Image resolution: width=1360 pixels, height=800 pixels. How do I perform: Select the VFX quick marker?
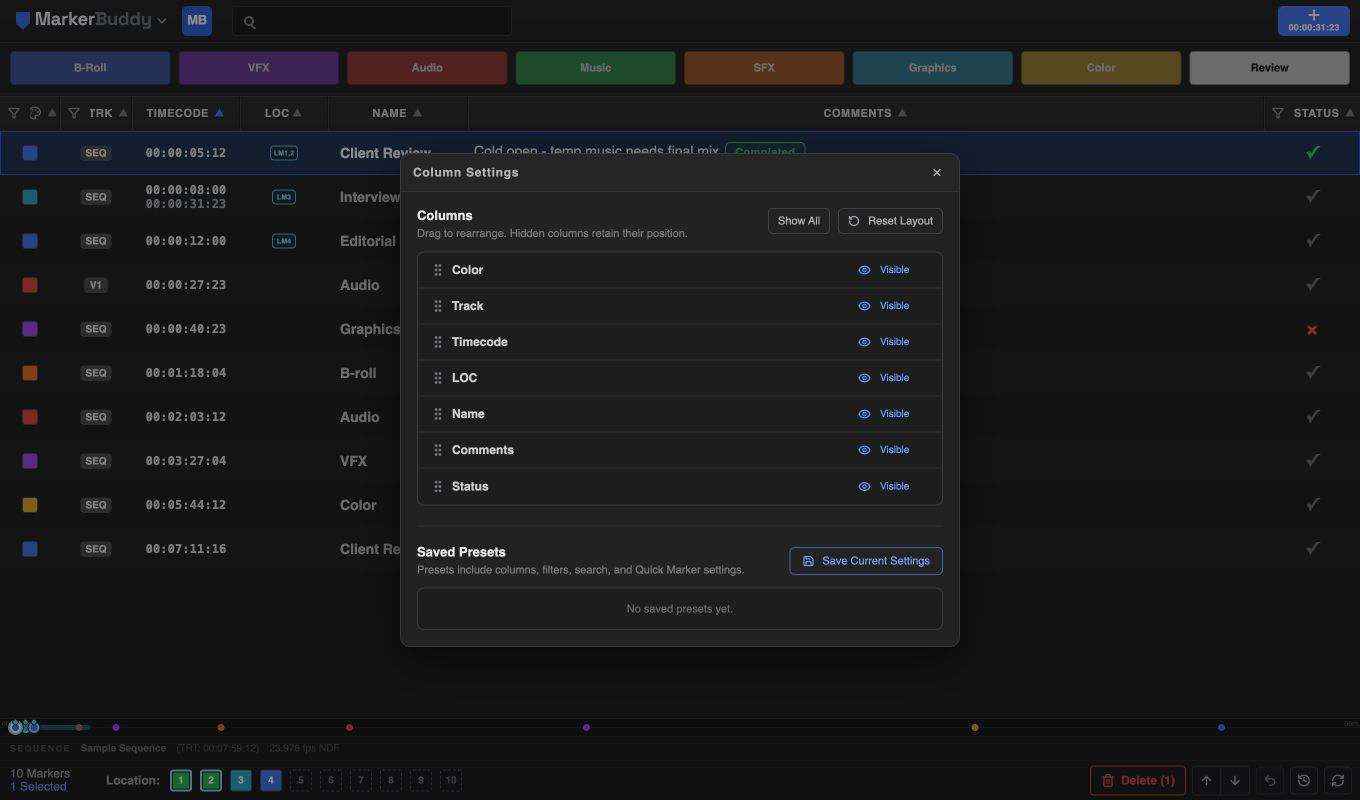point(258,68)
